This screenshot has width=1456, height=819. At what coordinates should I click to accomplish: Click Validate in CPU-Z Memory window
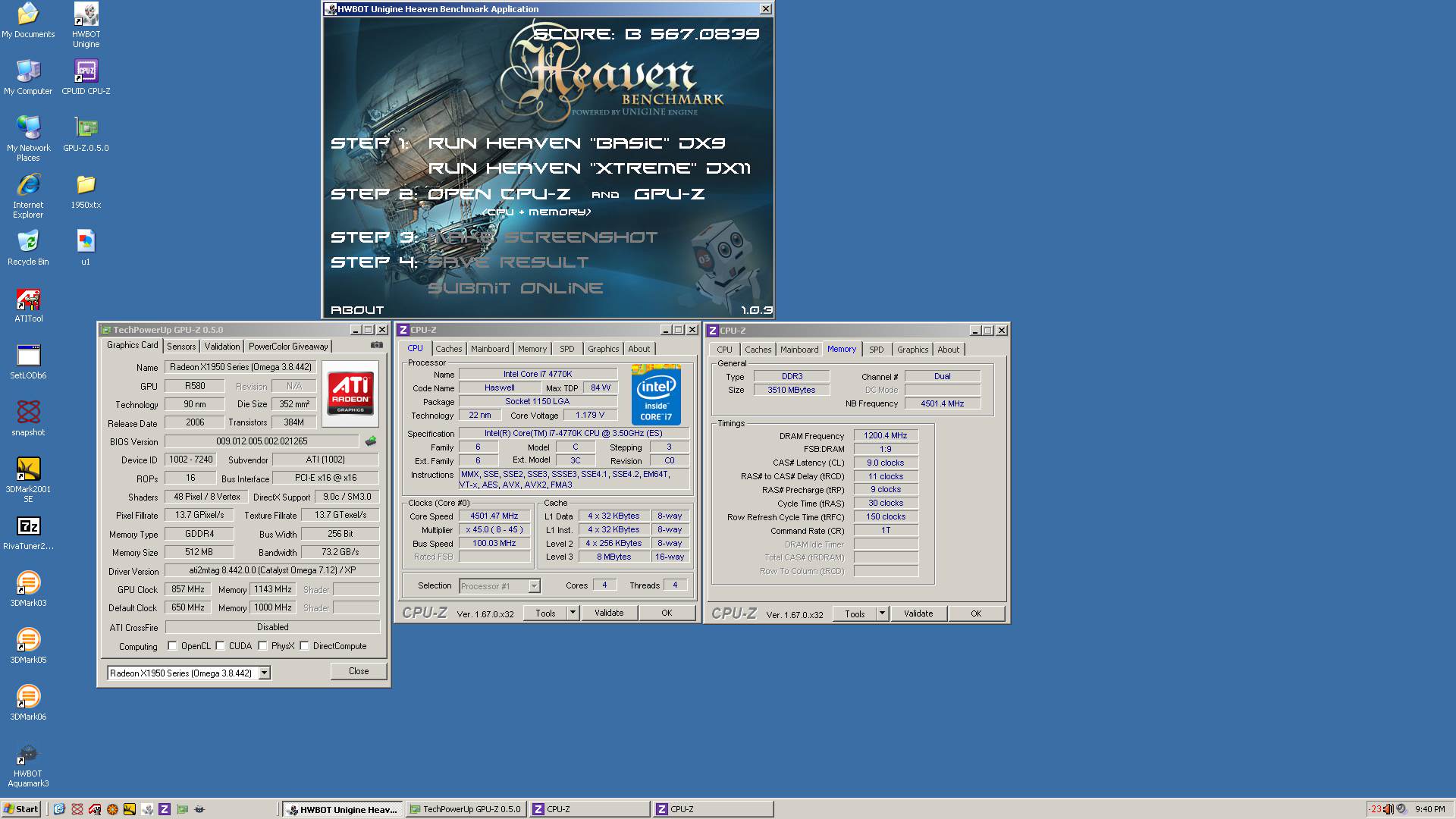918,613
